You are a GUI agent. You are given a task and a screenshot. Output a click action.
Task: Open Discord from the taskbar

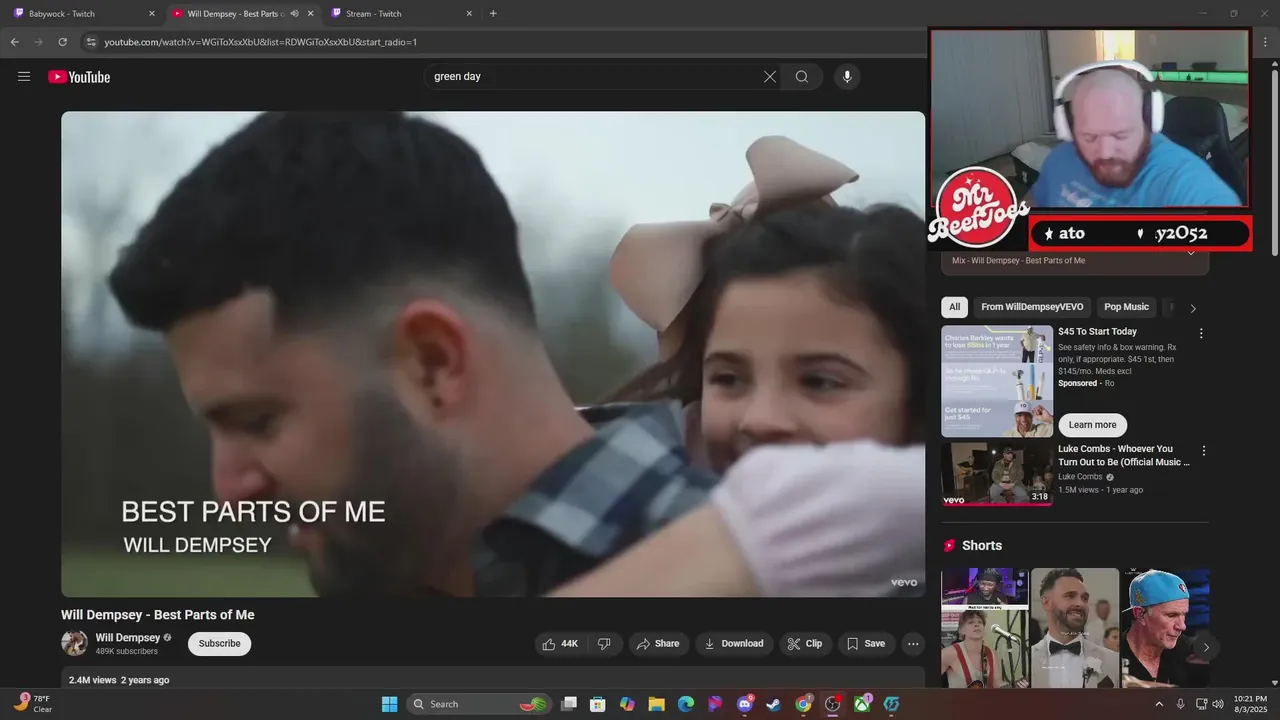(x=745, y=704)
